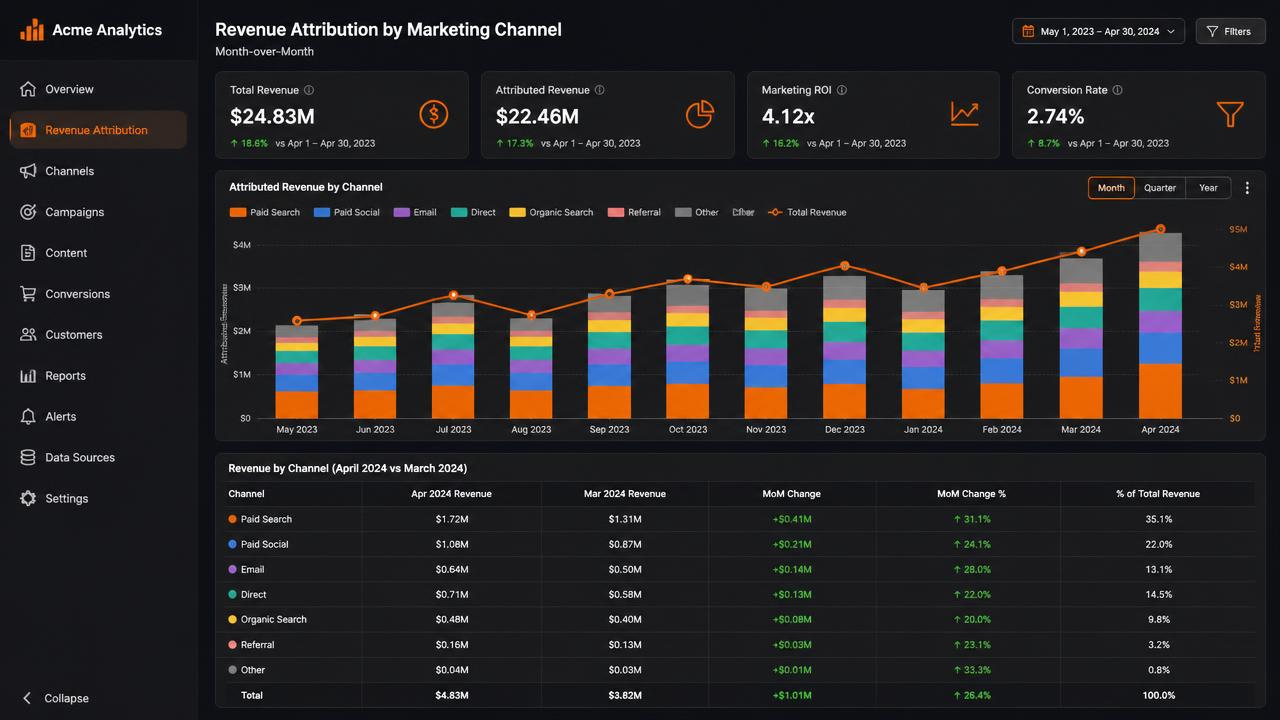Open chart options three-dot menu
Image resolution: width=1280 pixels, height=720 pixels.
(1247, 188)
